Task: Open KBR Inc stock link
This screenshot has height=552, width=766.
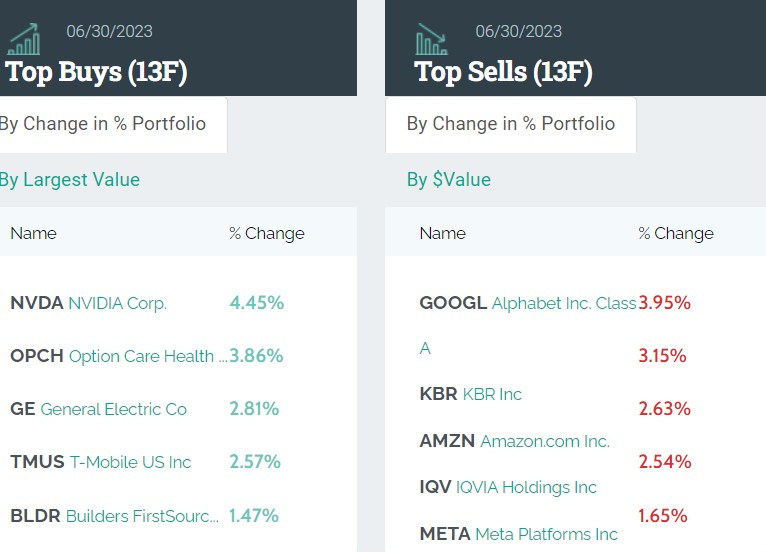Action: point(471,394)
